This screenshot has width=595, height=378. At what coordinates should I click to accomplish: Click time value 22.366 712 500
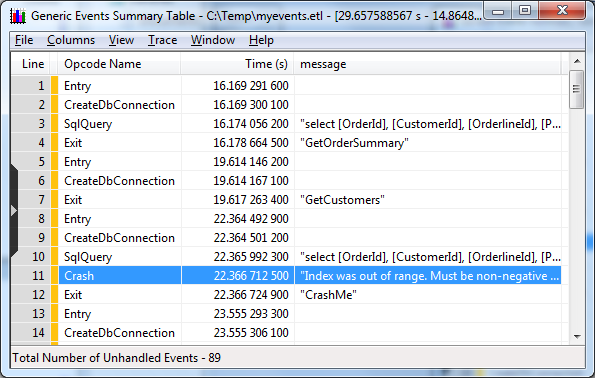[x=251, y=276]
